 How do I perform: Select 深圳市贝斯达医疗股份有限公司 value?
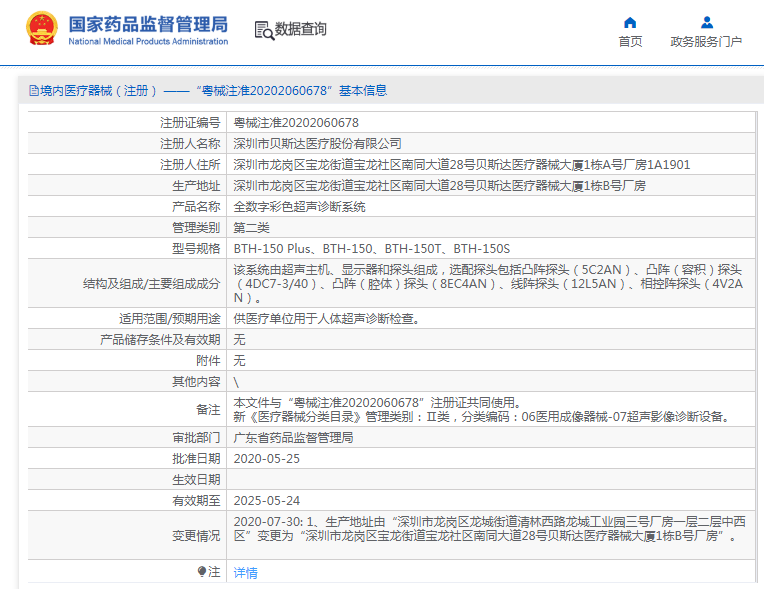(x=318, y=144)
